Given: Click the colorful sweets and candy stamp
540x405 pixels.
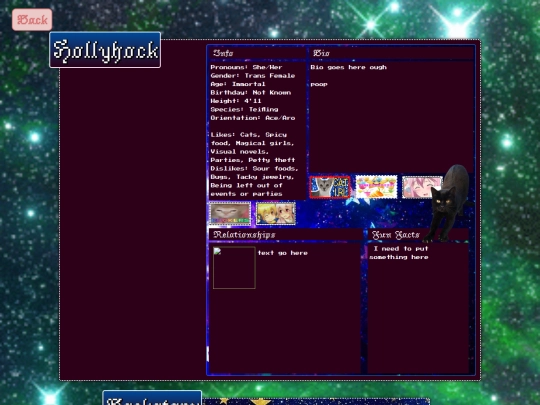Looking at the screenshot, I should coord(376,187).
